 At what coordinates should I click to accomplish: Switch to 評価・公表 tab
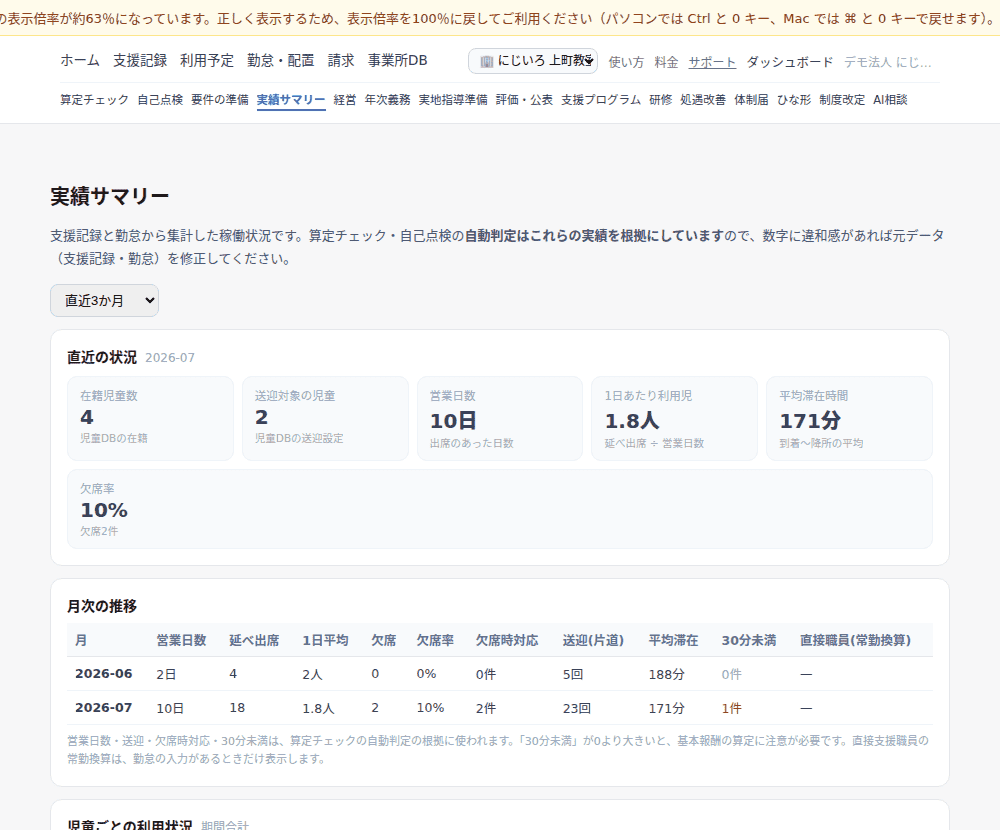524,100
